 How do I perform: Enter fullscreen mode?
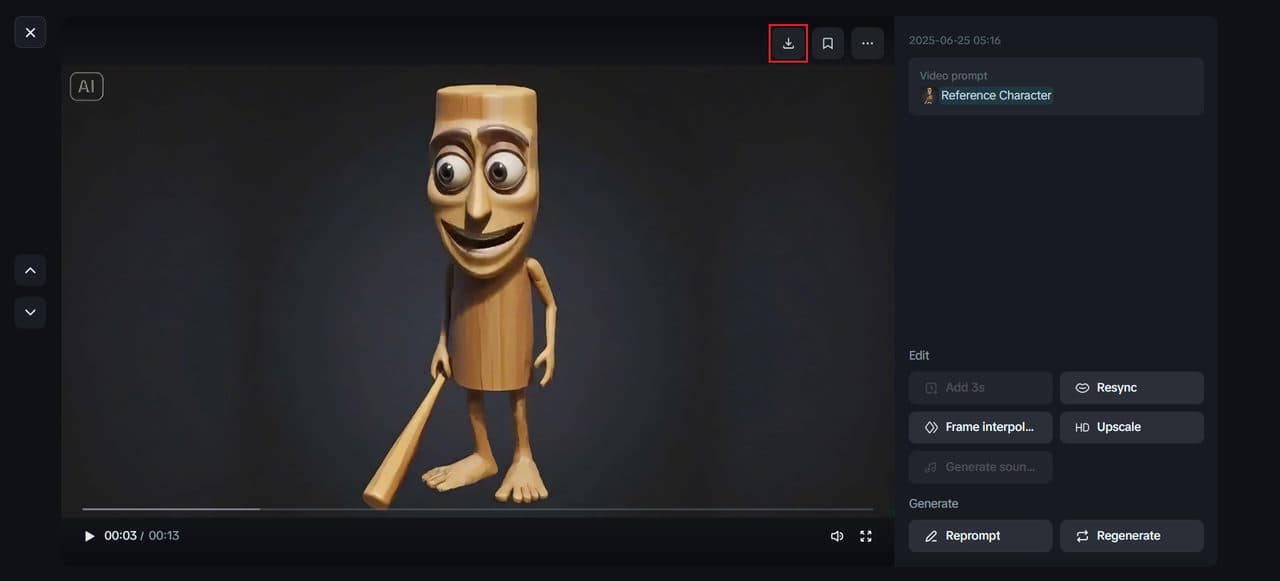point(866,536)
